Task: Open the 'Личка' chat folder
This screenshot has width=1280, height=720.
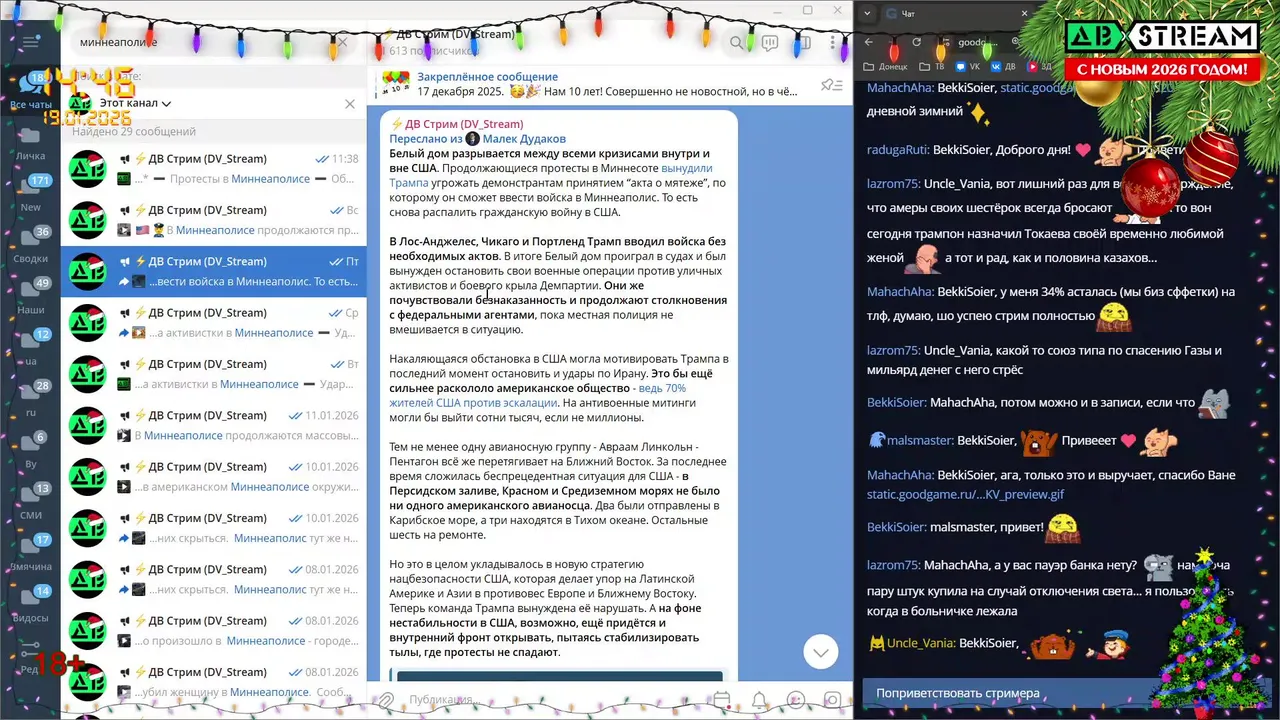Action: coord(30,144)
